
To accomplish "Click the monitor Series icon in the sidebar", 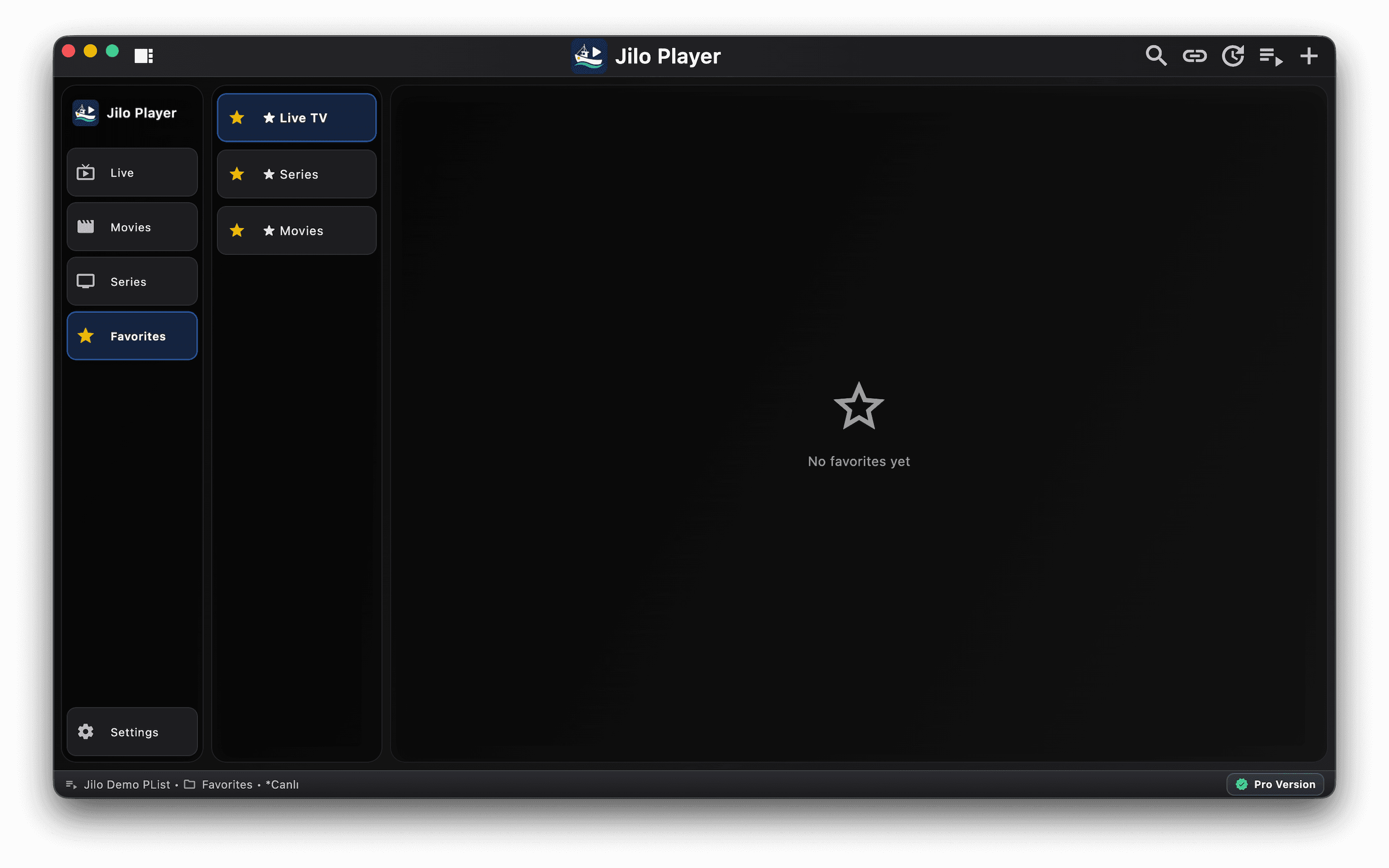I will pos(85,281).
